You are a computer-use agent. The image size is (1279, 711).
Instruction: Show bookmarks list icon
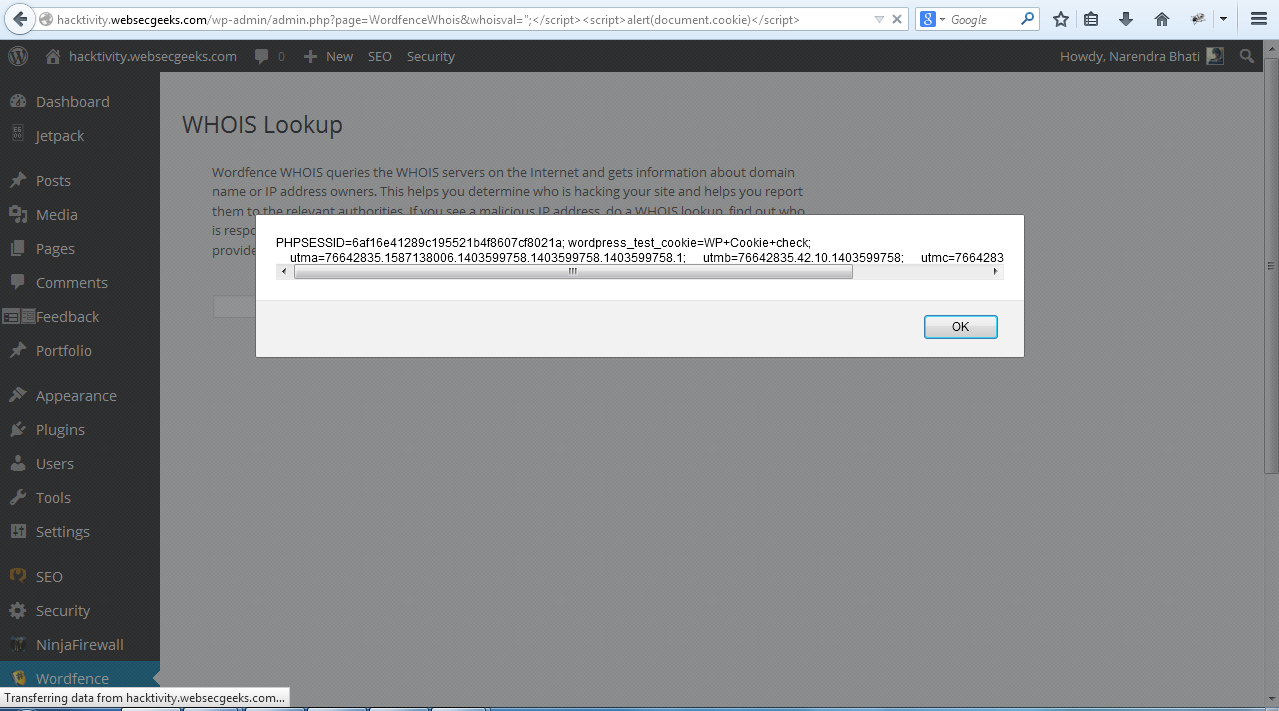pos(1091,19)
